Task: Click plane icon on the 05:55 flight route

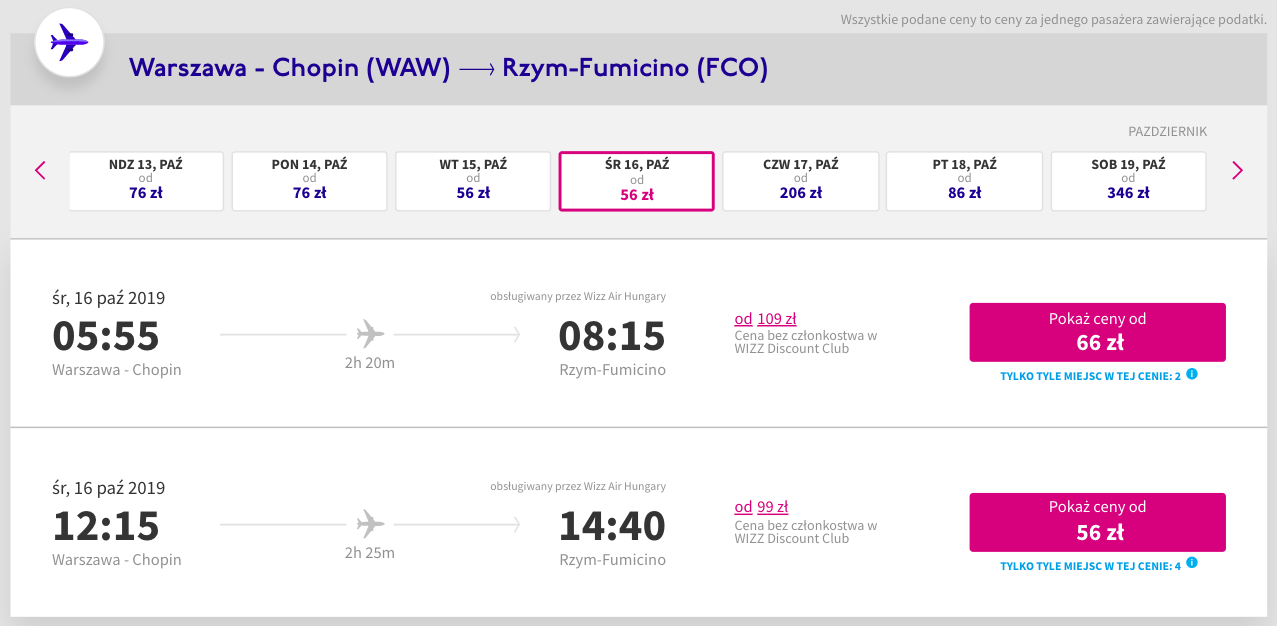Action: coord(370,333)
